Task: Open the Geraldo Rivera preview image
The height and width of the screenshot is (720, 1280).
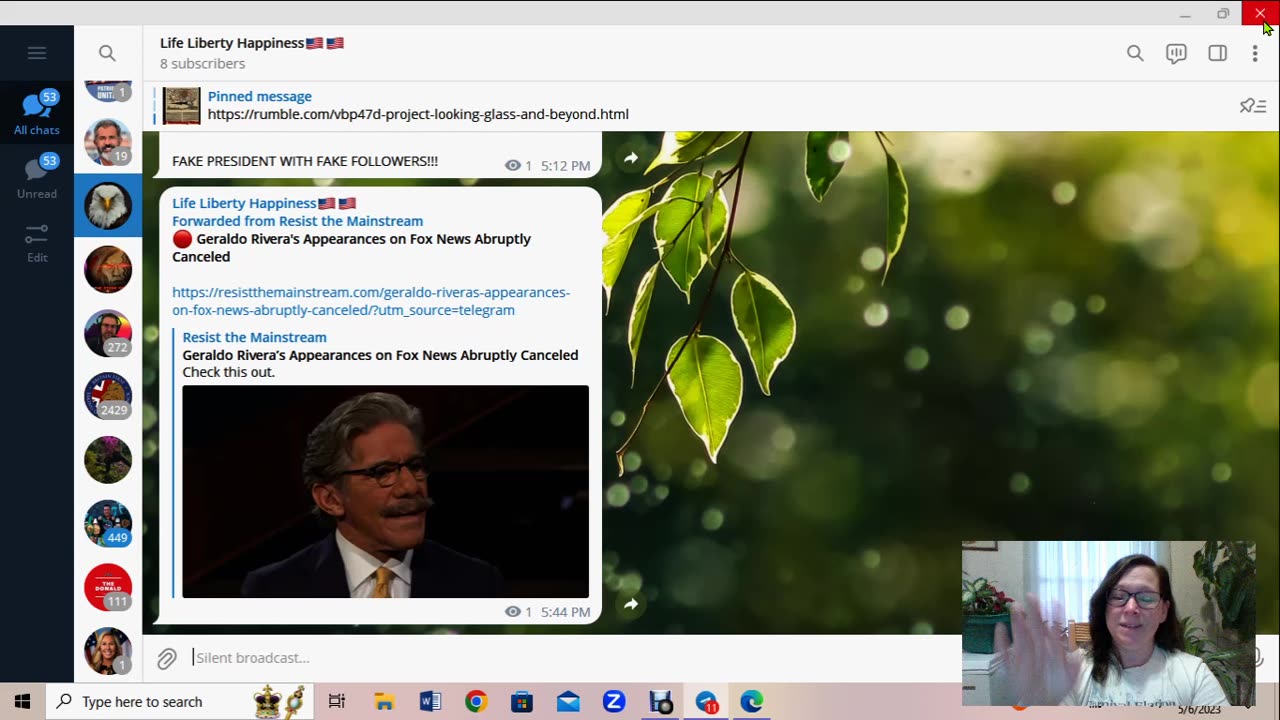Action: pyautogui.click(x=385, y=492)
